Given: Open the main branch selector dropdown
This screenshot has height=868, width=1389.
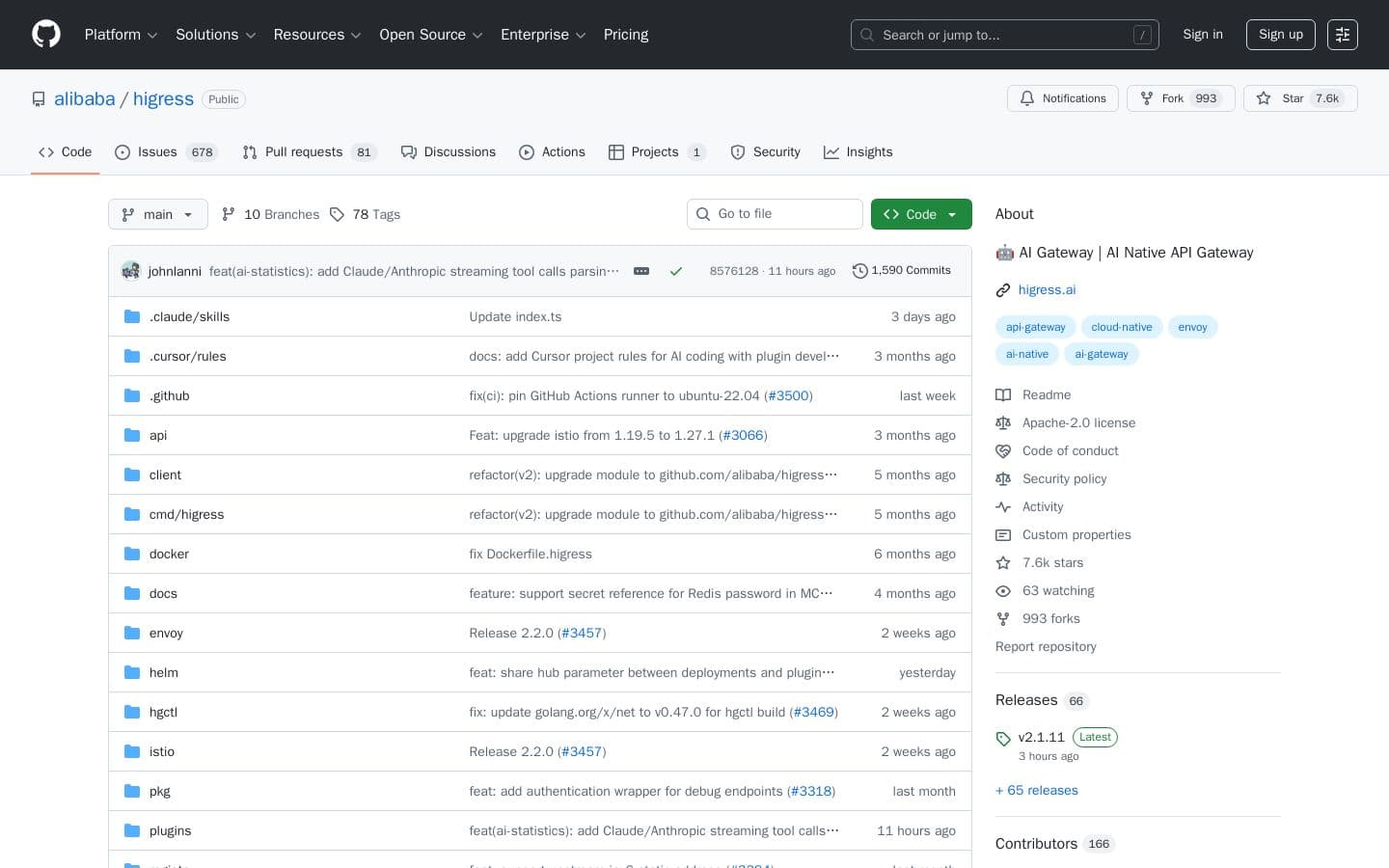Looking at the screenshot, I should tap(157, 214).
